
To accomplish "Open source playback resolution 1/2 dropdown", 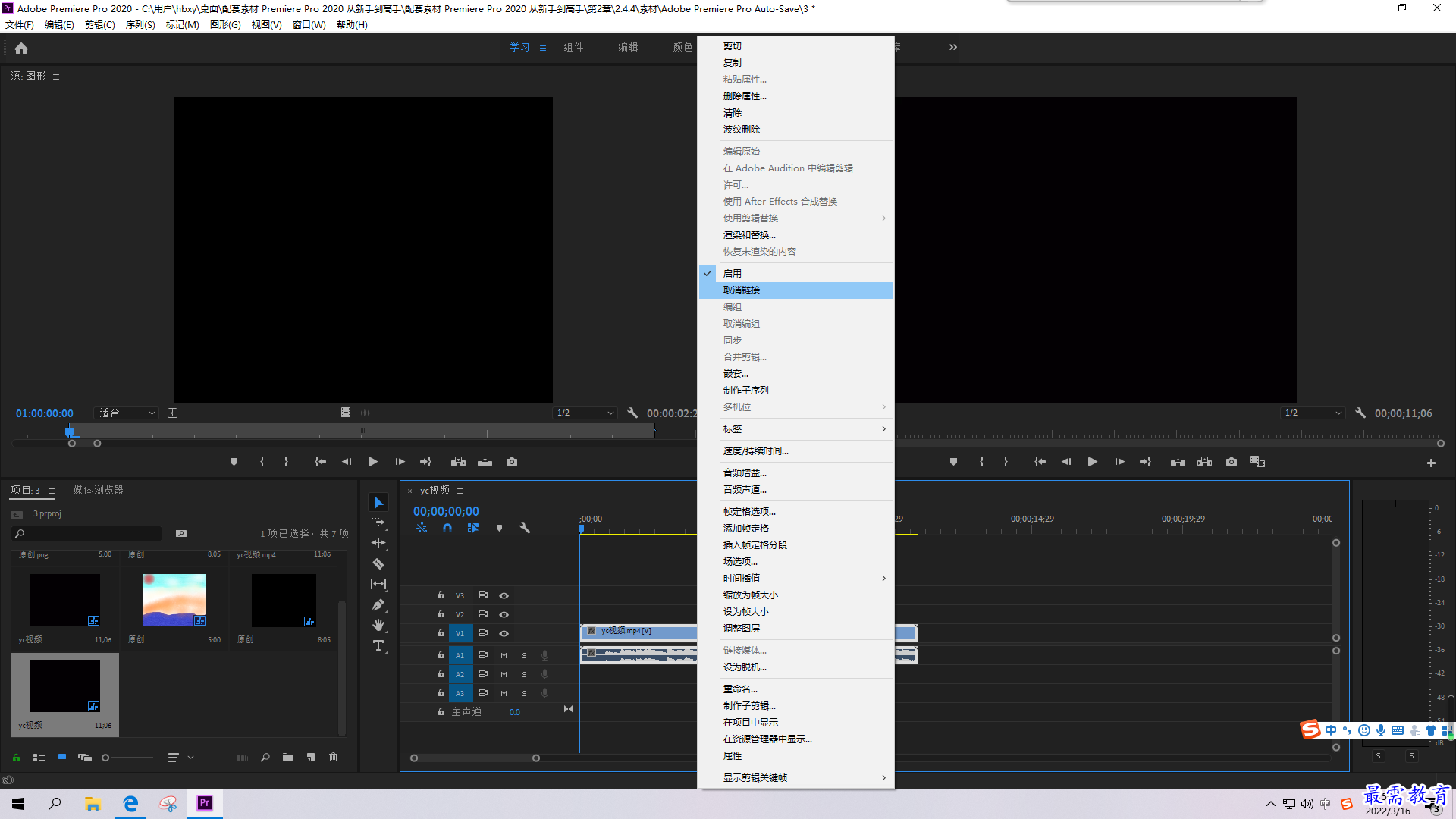I will pos(585,413).
